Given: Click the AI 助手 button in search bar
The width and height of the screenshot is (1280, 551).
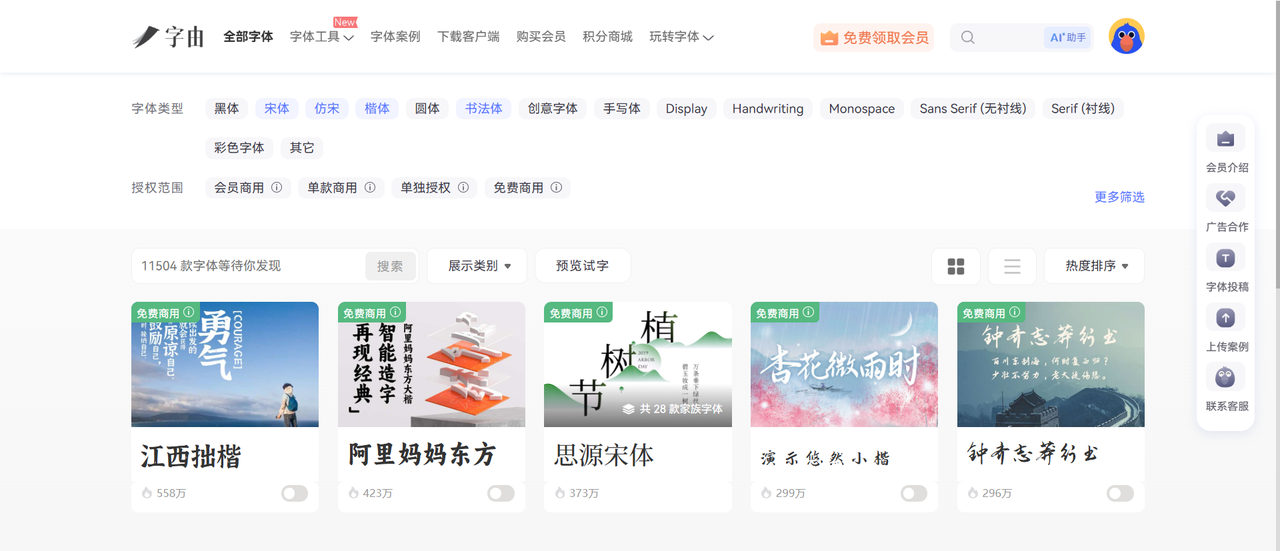Looking at the screenshot, I should pyautogui.click(x=1068, y=38).
